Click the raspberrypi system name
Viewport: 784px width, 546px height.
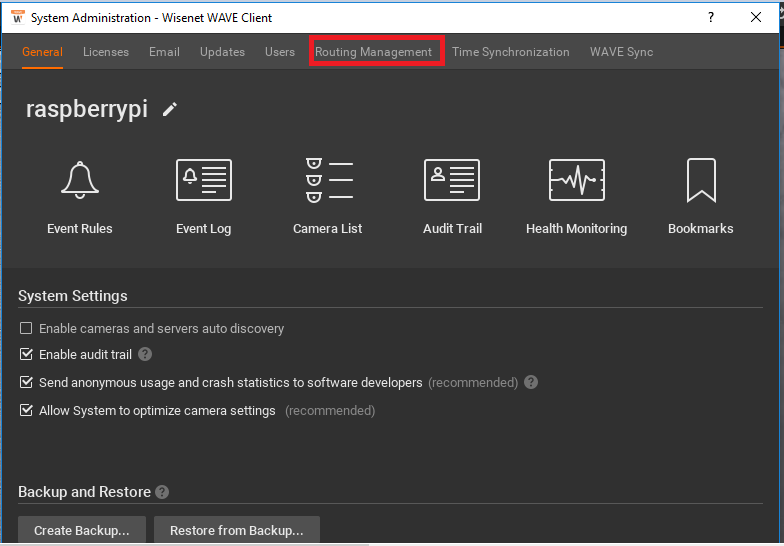[x=87, y=109]
